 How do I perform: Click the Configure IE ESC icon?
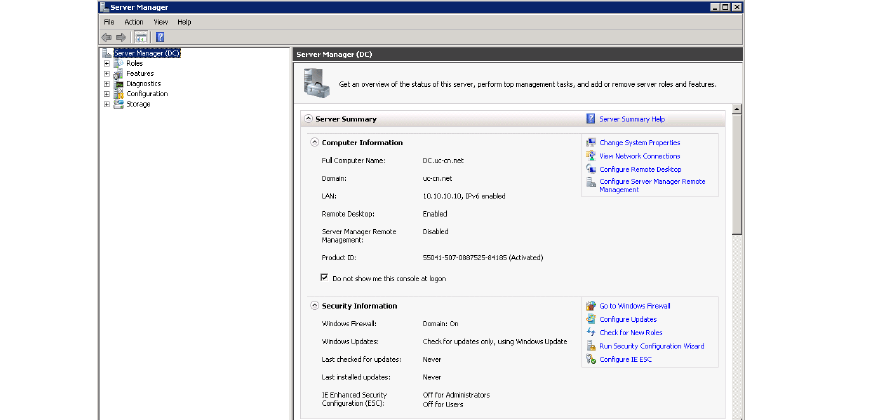point(591,359)
